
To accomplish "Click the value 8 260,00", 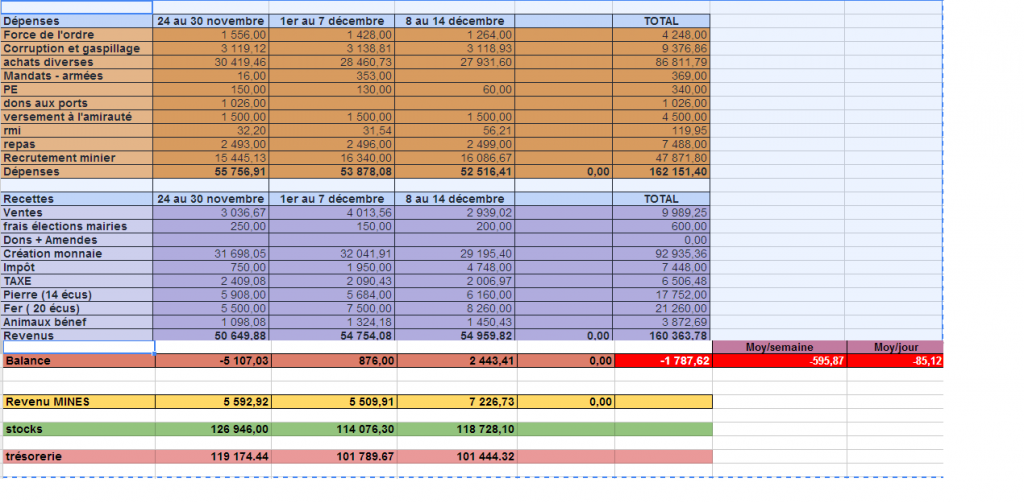I will click(455, 308).
